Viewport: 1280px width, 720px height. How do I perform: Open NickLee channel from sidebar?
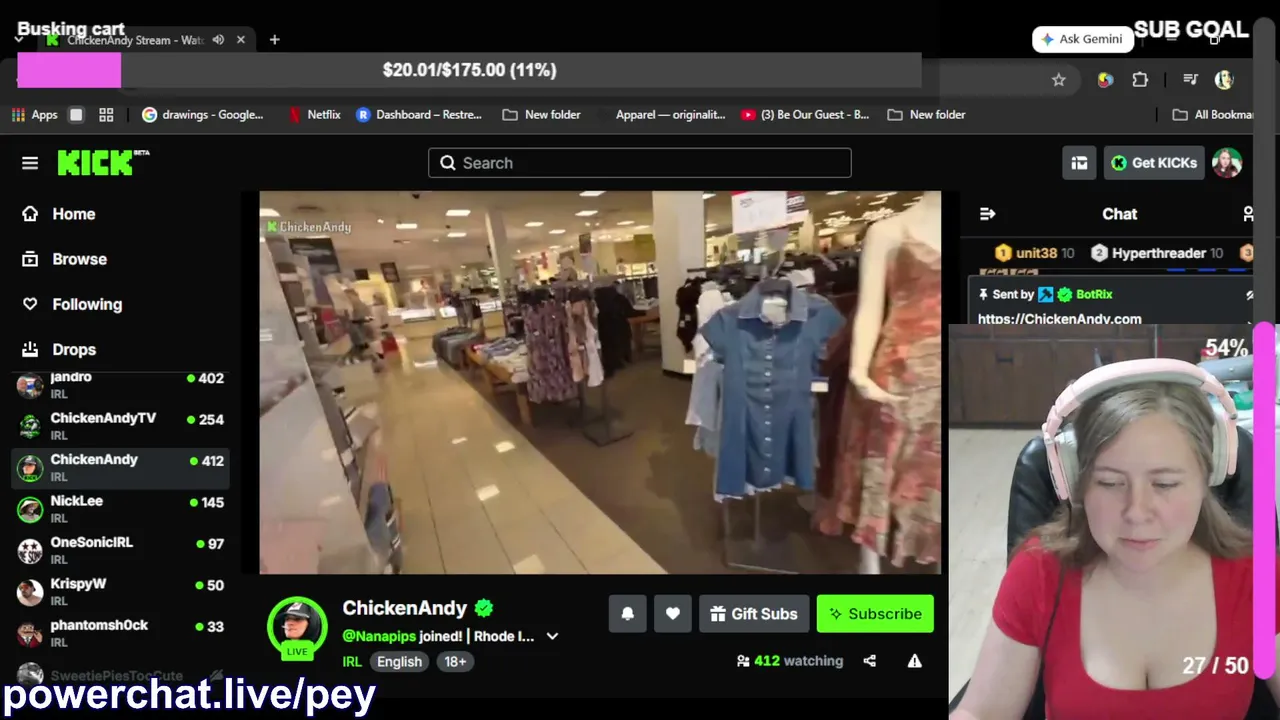[x=120, y=508]
